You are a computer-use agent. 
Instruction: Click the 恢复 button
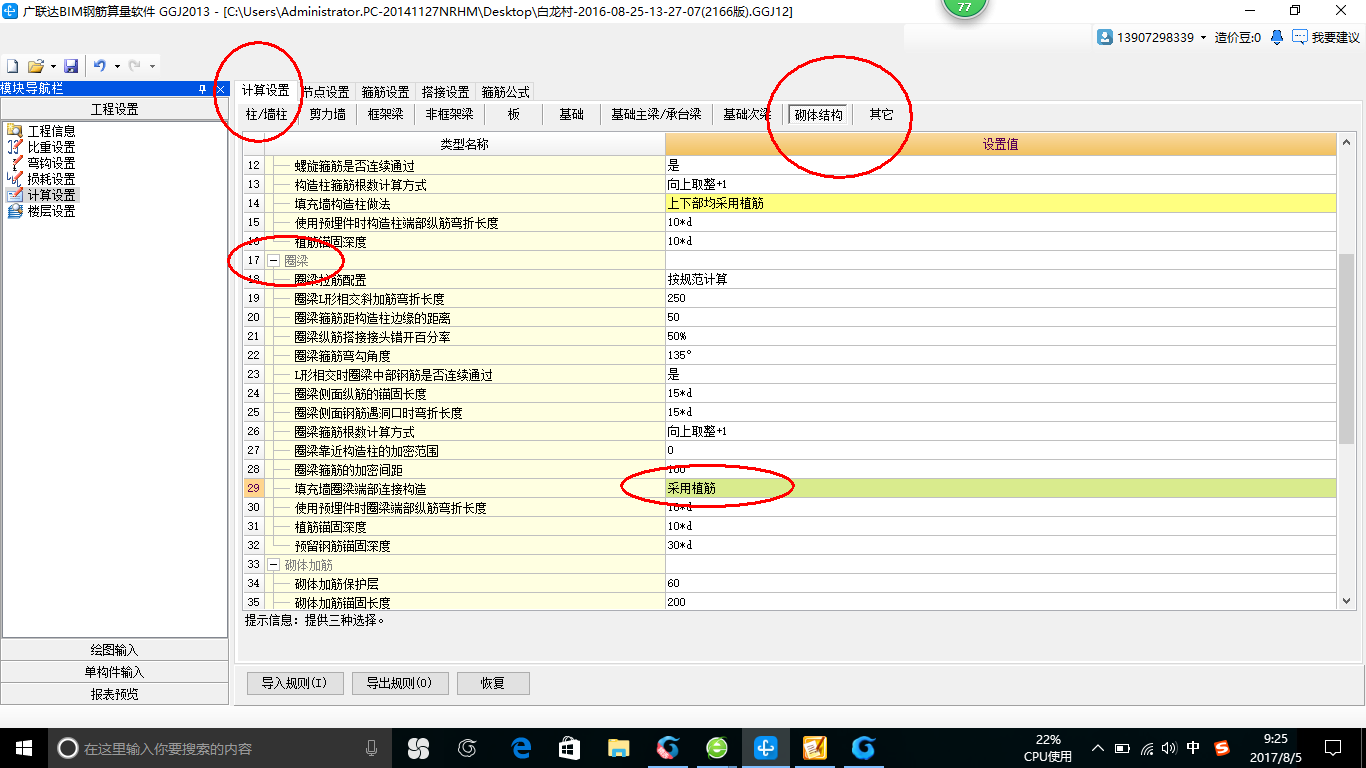click(493, 683)
